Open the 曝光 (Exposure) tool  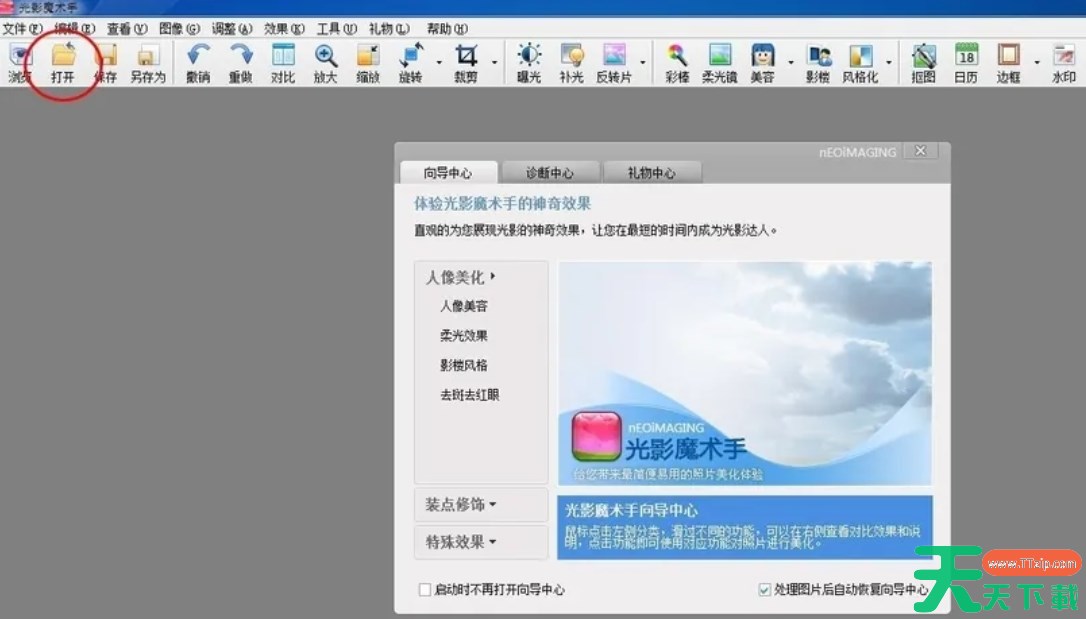pyautogui.click(x=528, y=62)
